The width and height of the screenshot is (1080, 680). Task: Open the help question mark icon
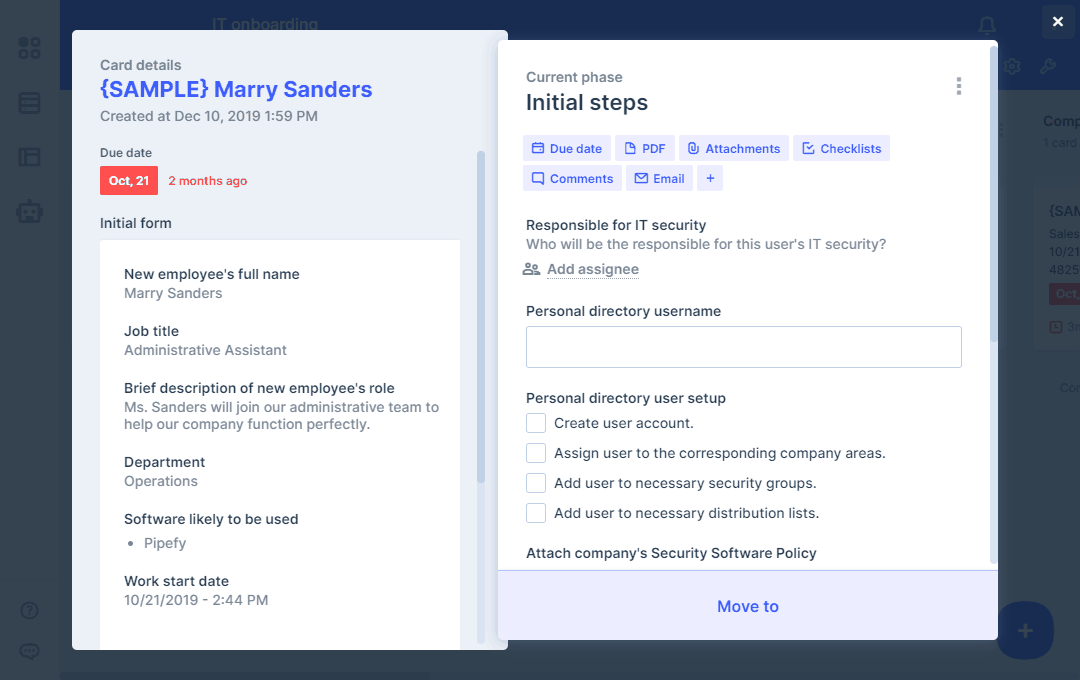[x=30, y=610]
